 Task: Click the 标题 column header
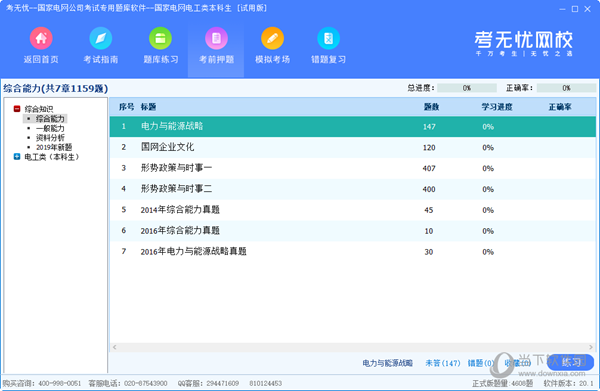tap(148, 107)
